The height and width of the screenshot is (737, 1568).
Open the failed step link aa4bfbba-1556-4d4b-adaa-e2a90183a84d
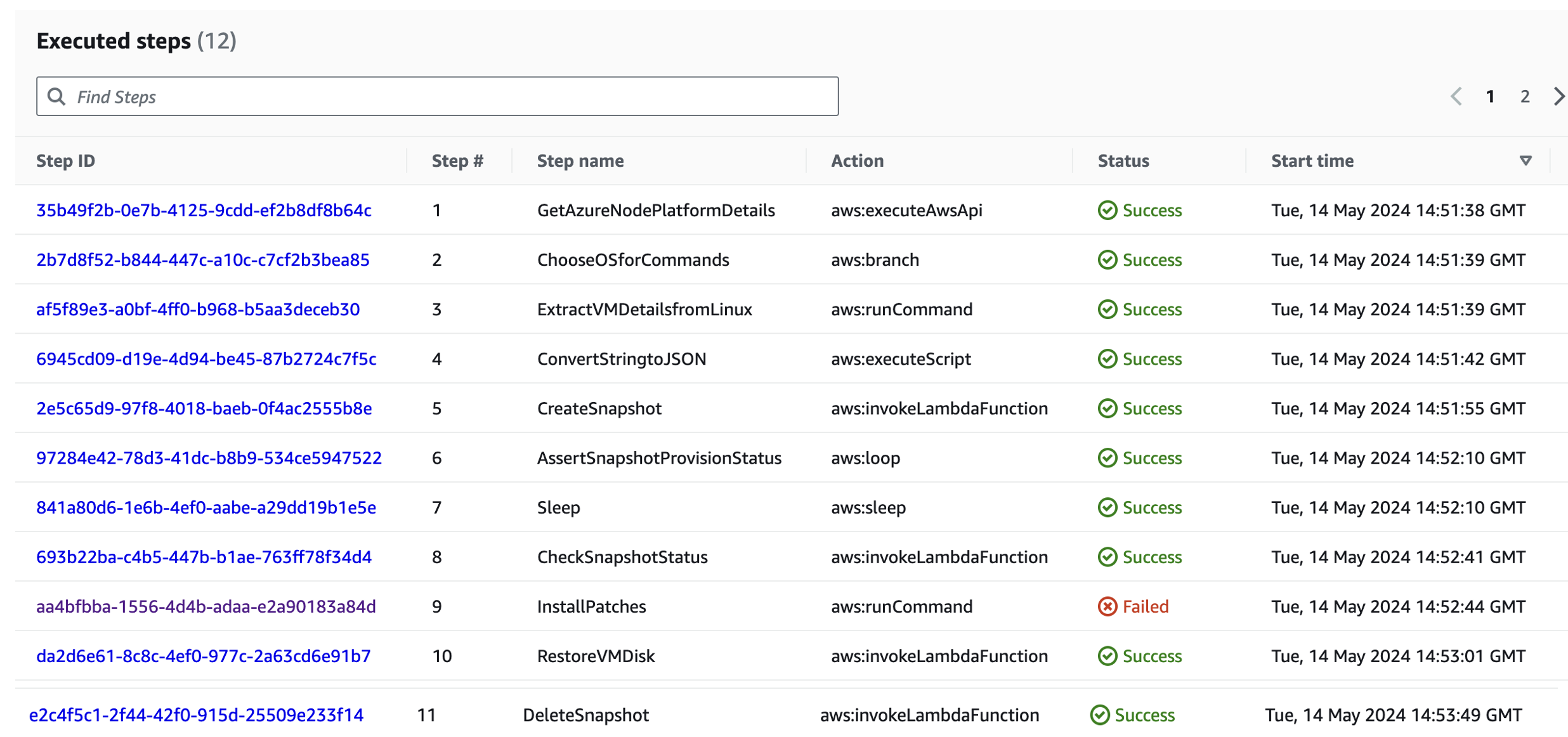[206, 606]
